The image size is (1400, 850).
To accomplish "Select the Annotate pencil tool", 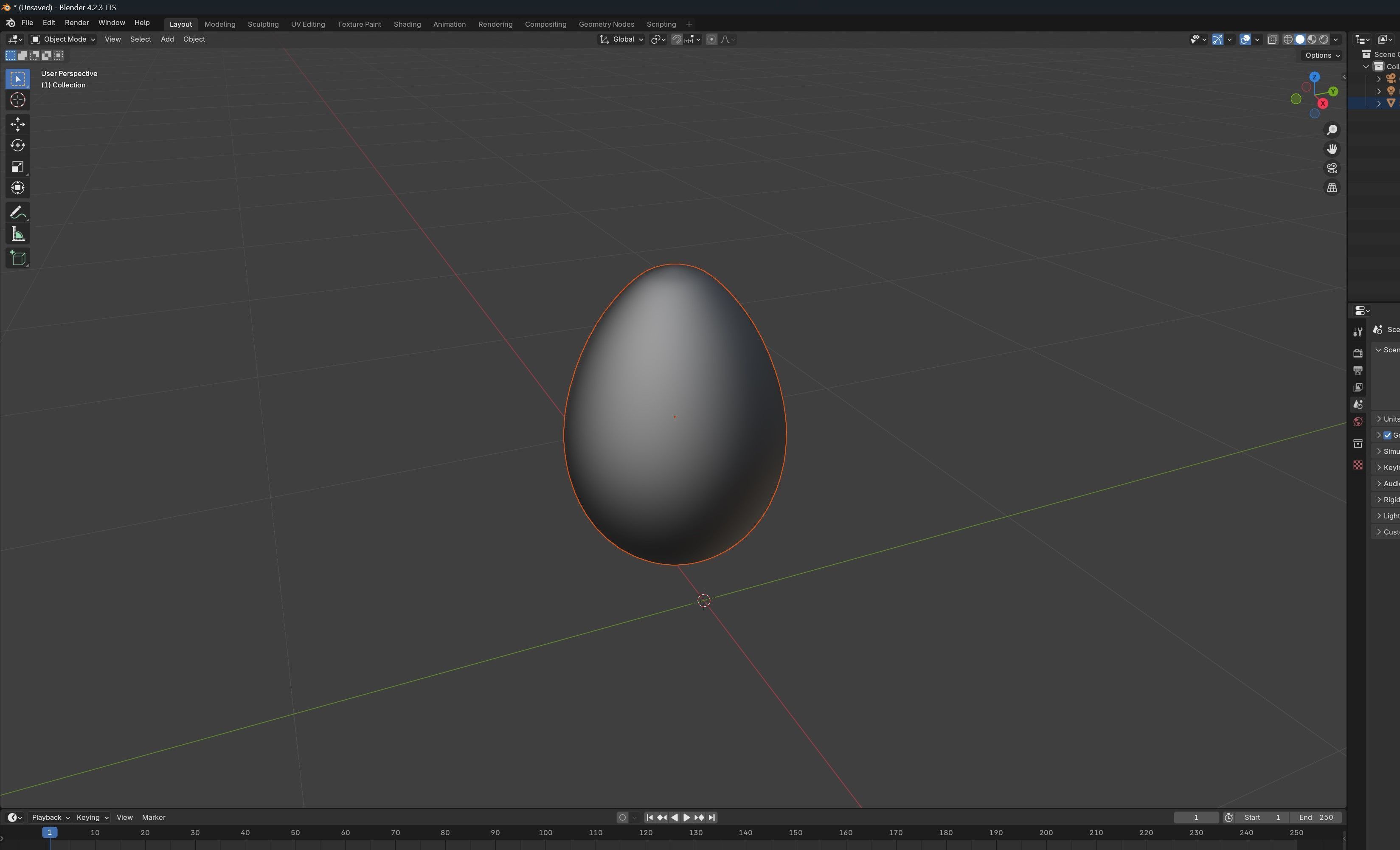I will [x=17, y=212].
